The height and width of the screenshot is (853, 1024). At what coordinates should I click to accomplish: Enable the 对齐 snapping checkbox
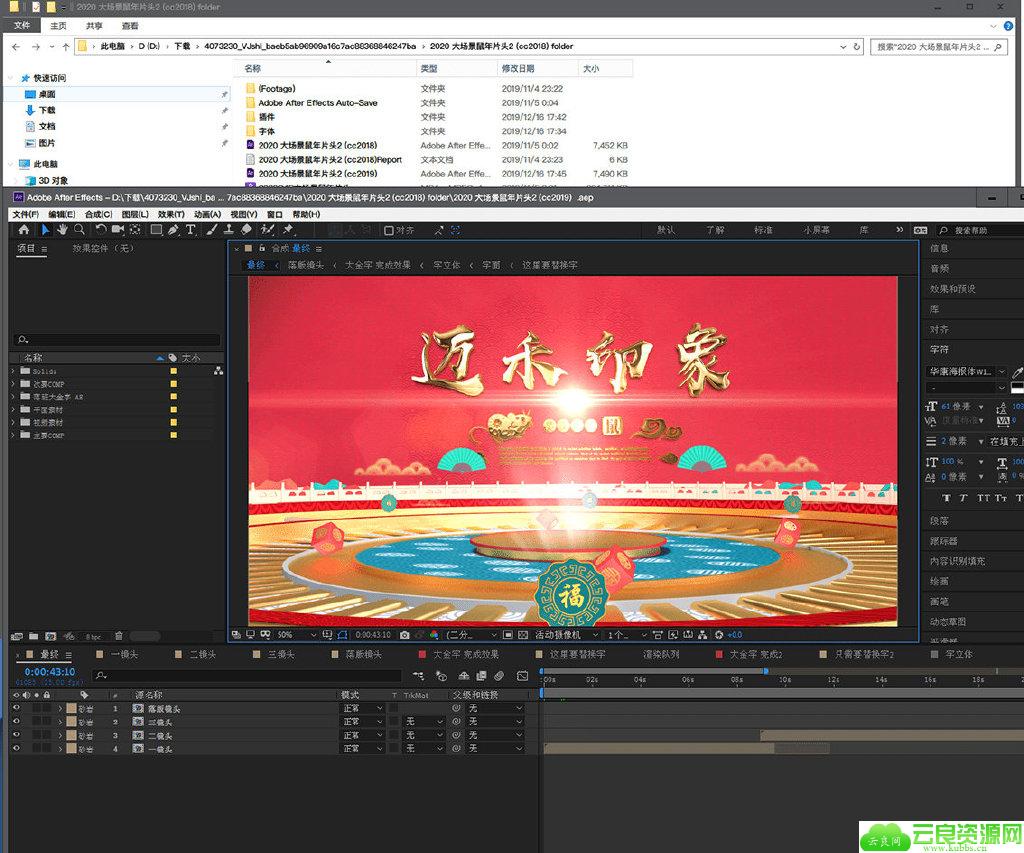pyautogui.click(x=389, y=231)
